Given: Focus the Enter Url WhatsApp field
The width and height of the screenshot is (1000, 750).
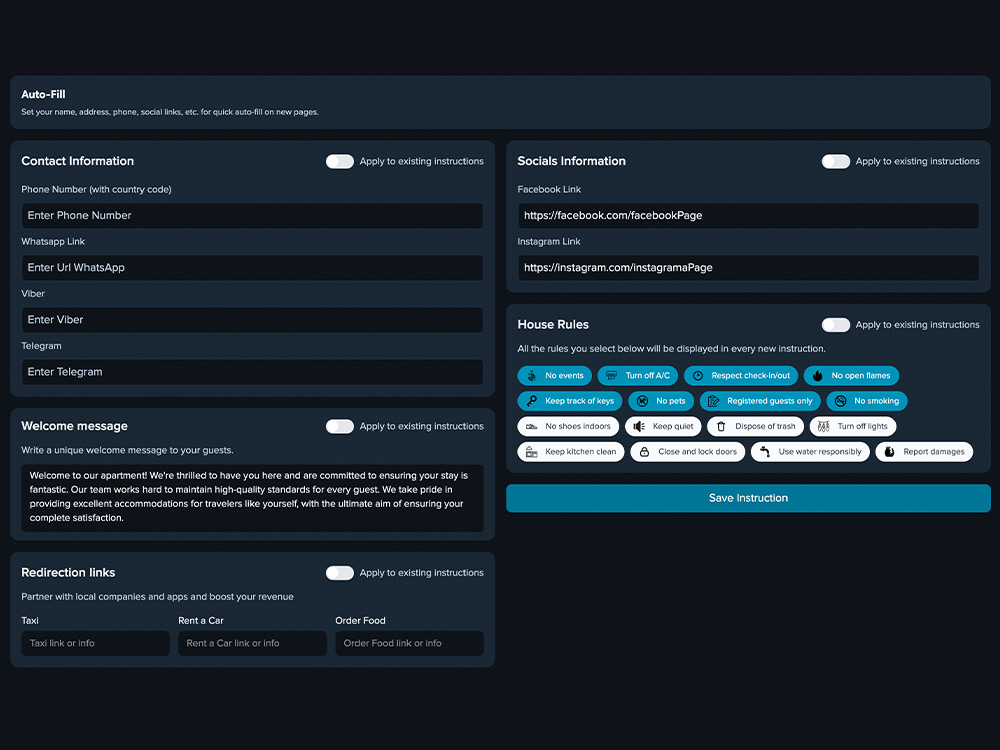Looking at the screenshot, I should pos(252,268).
